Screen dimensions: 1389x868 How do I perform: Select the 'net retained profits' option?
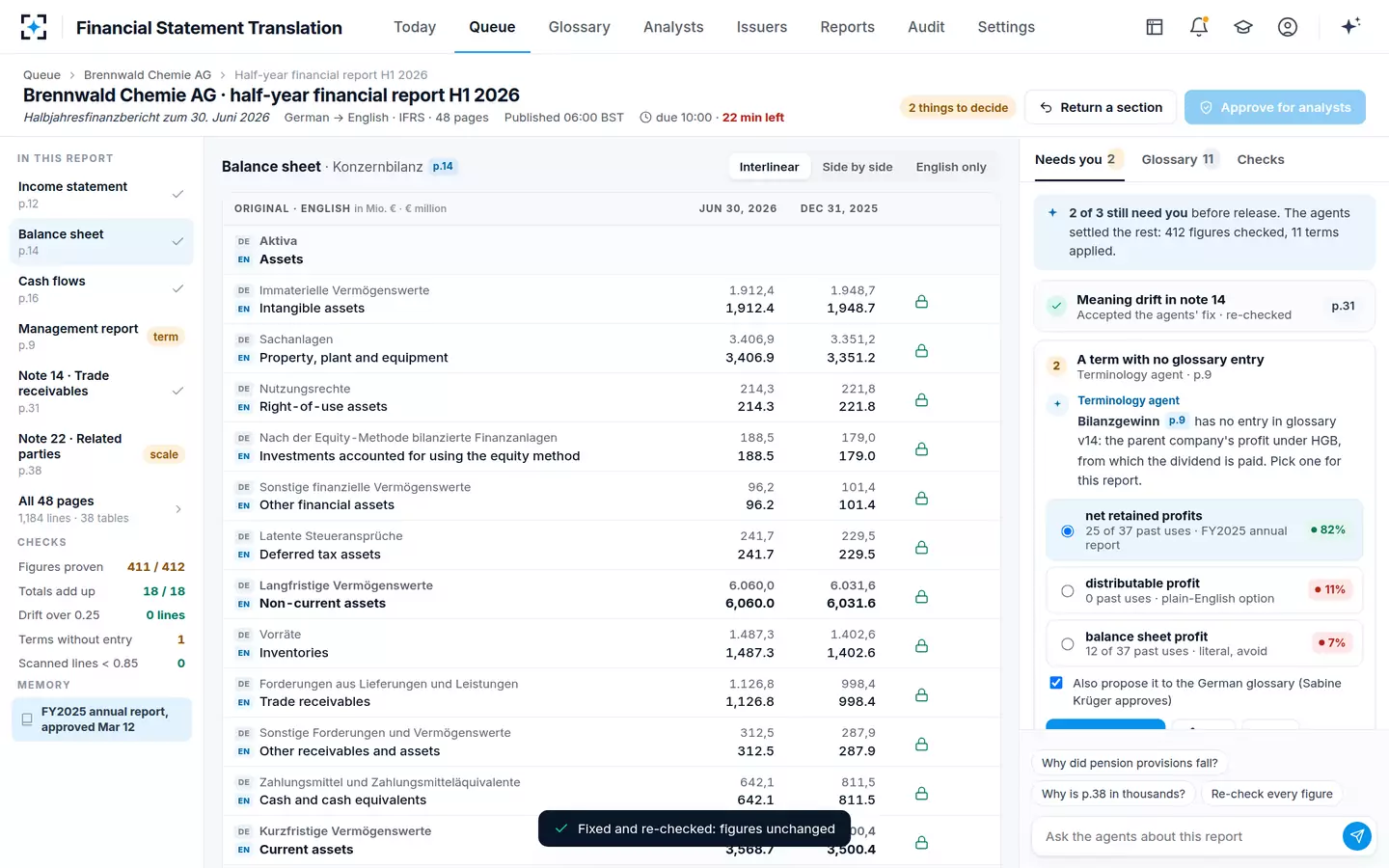tap(1204, 529)
